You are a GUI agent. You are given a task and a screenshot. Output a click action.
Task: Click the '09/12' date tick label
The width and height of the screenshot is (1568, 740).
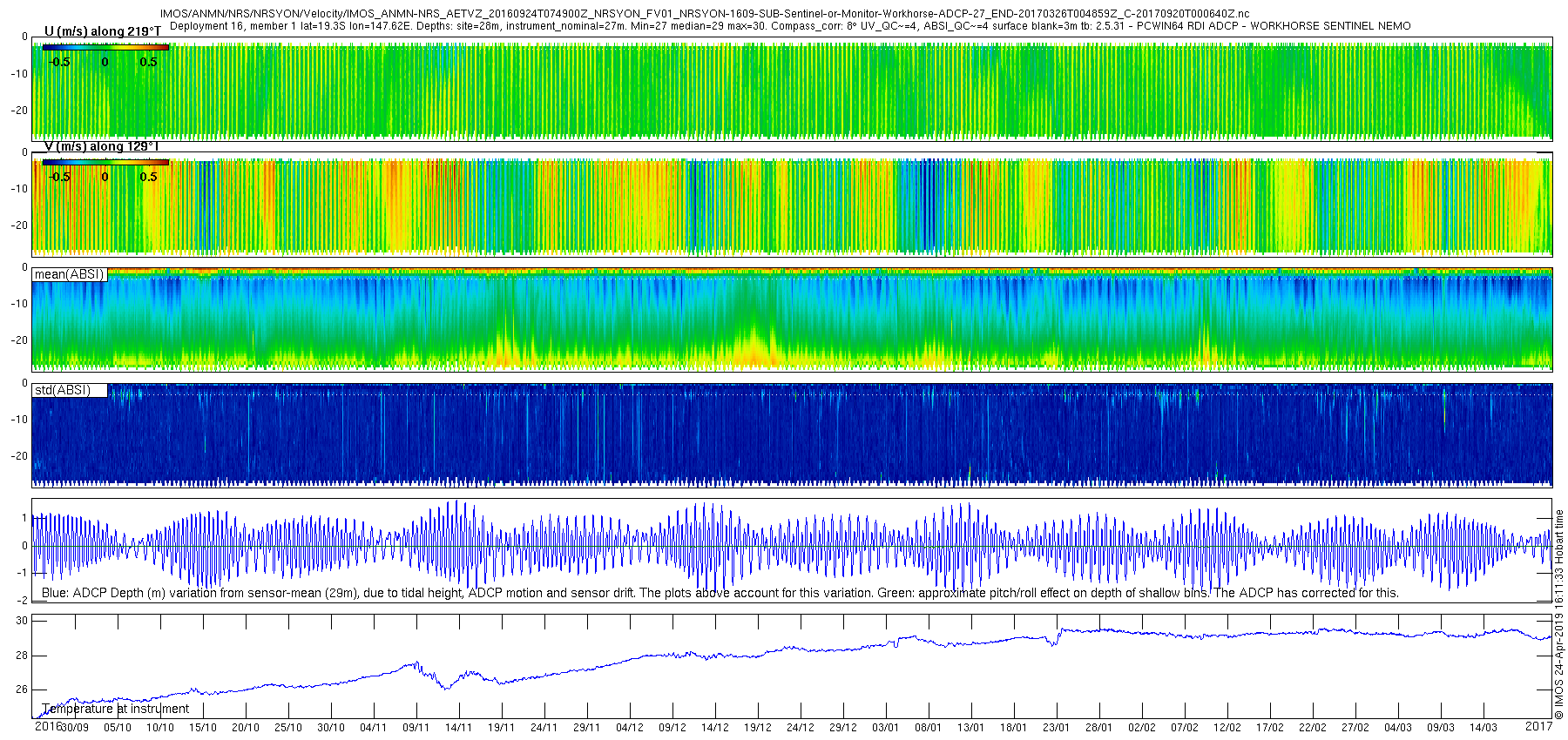coord(672,728)
